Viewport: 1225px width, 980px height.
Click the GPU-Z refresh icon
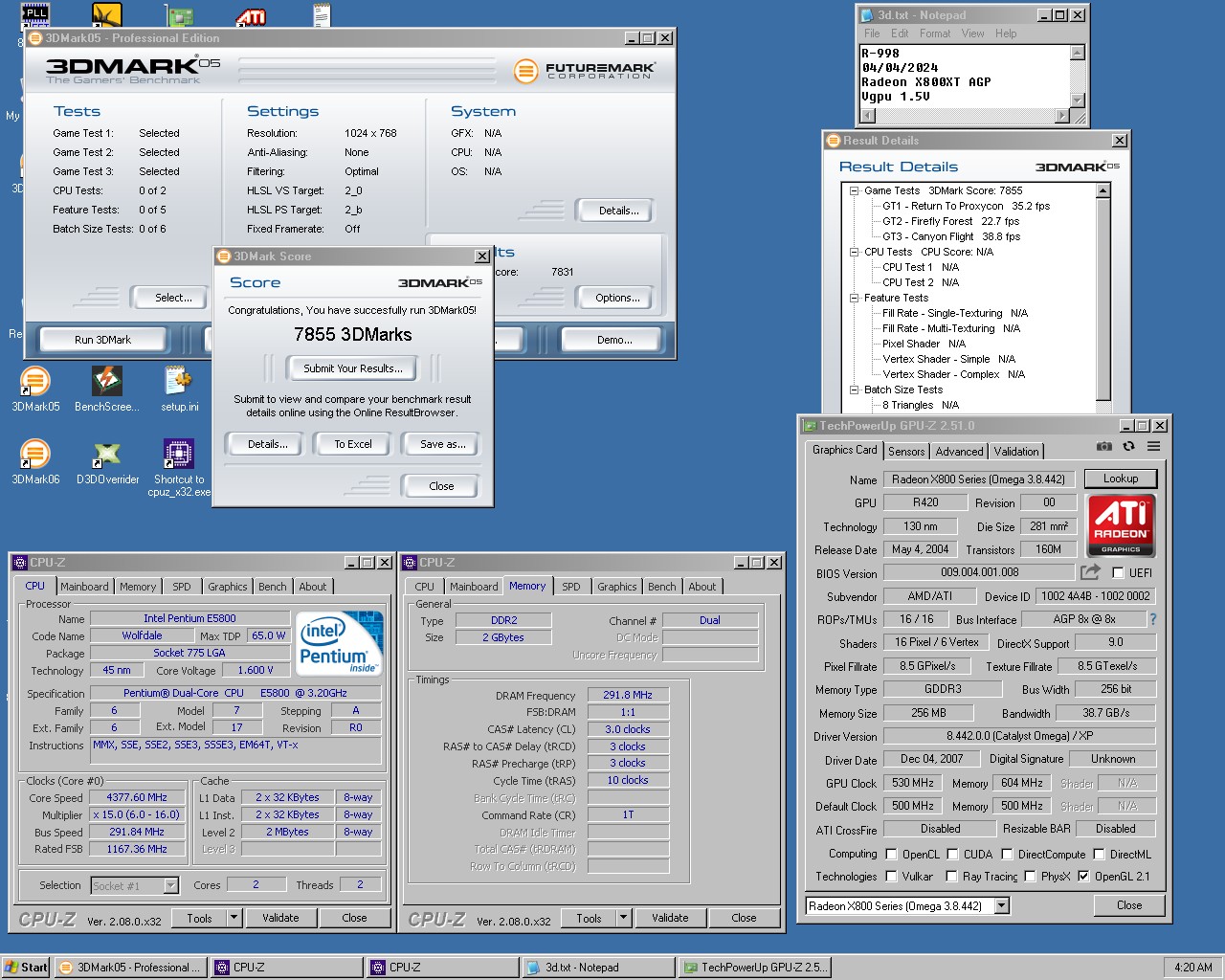coord(1128,446)
